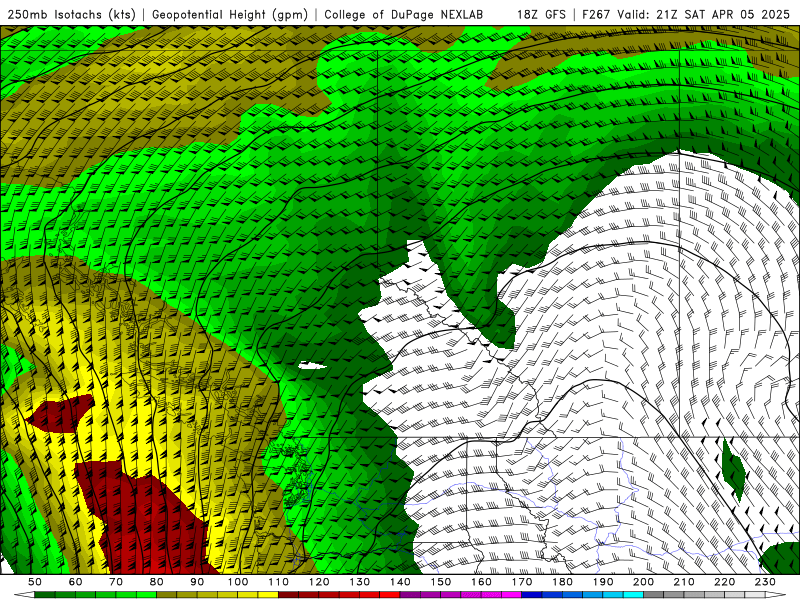Click the 190 label on the color scale
Viewport: 800px width, 600px height.
click(x=603, y=582)
